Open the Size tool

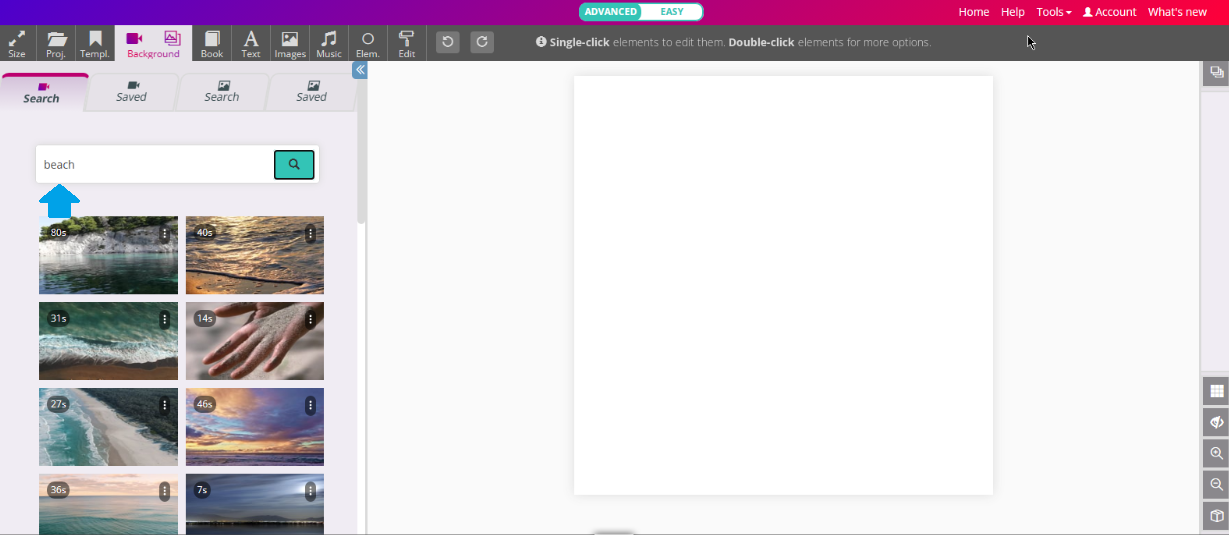tap(17, 43)
